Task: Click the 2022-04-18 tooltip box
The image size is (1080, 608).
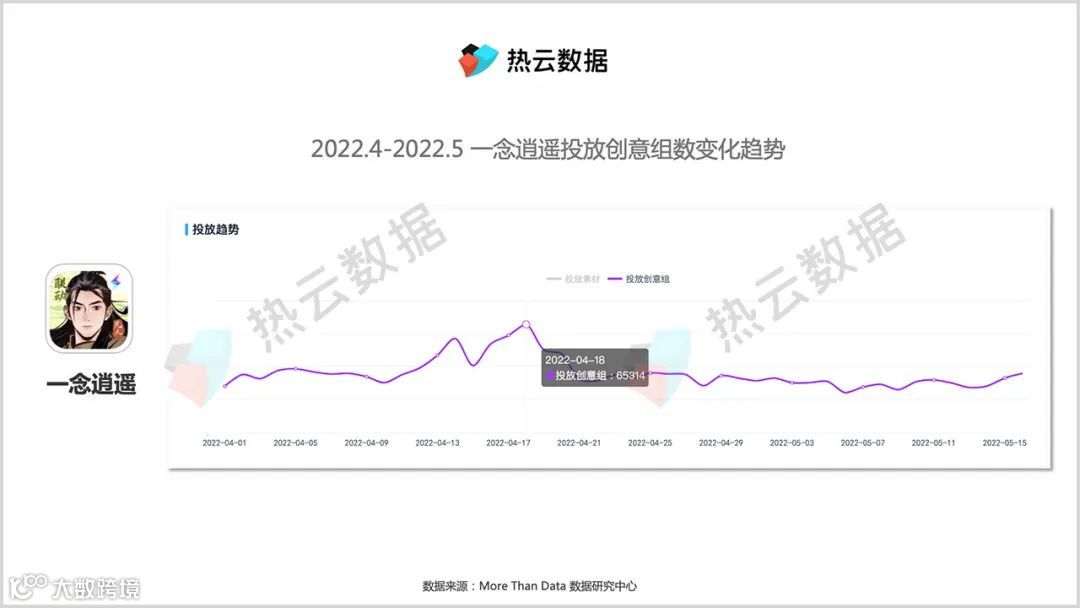Action: pyautogui.click(x=594, y=368)
